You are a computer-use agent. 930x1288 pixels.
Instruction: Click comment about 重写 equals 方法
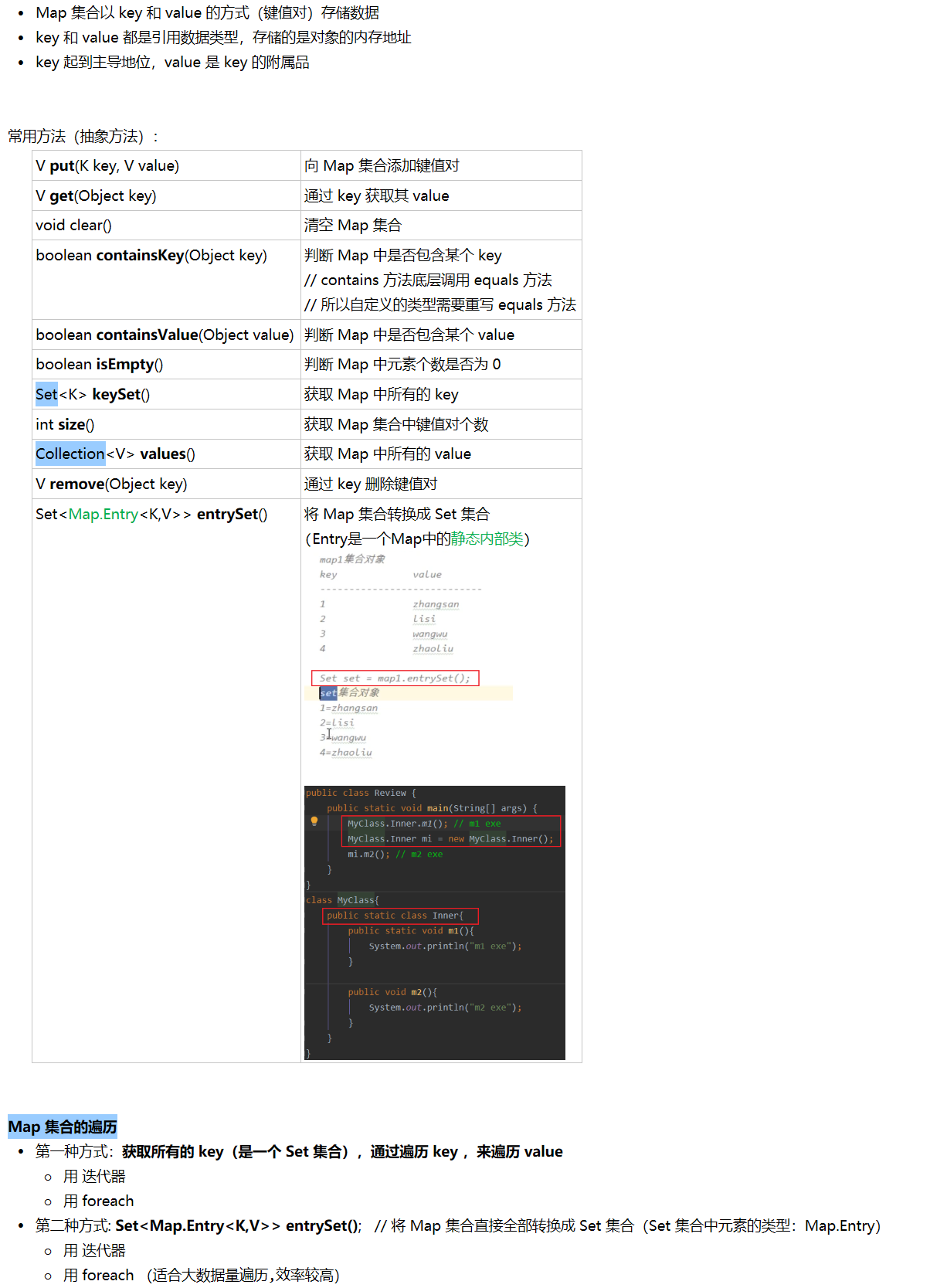pos(440,304)
